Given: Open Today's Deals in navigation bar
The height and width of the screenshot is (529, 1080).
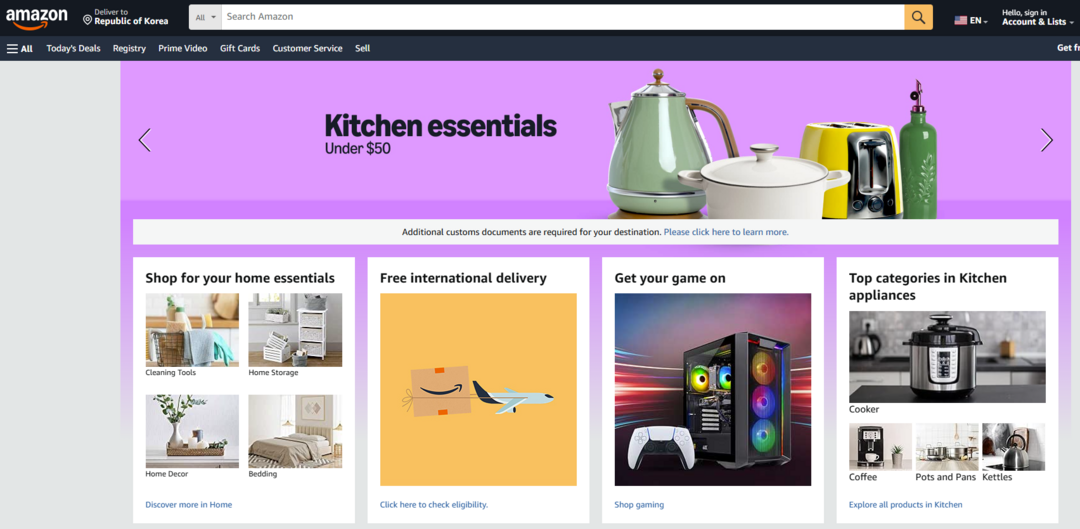Looking at the screenshot, I should click(x=73, y=48).
